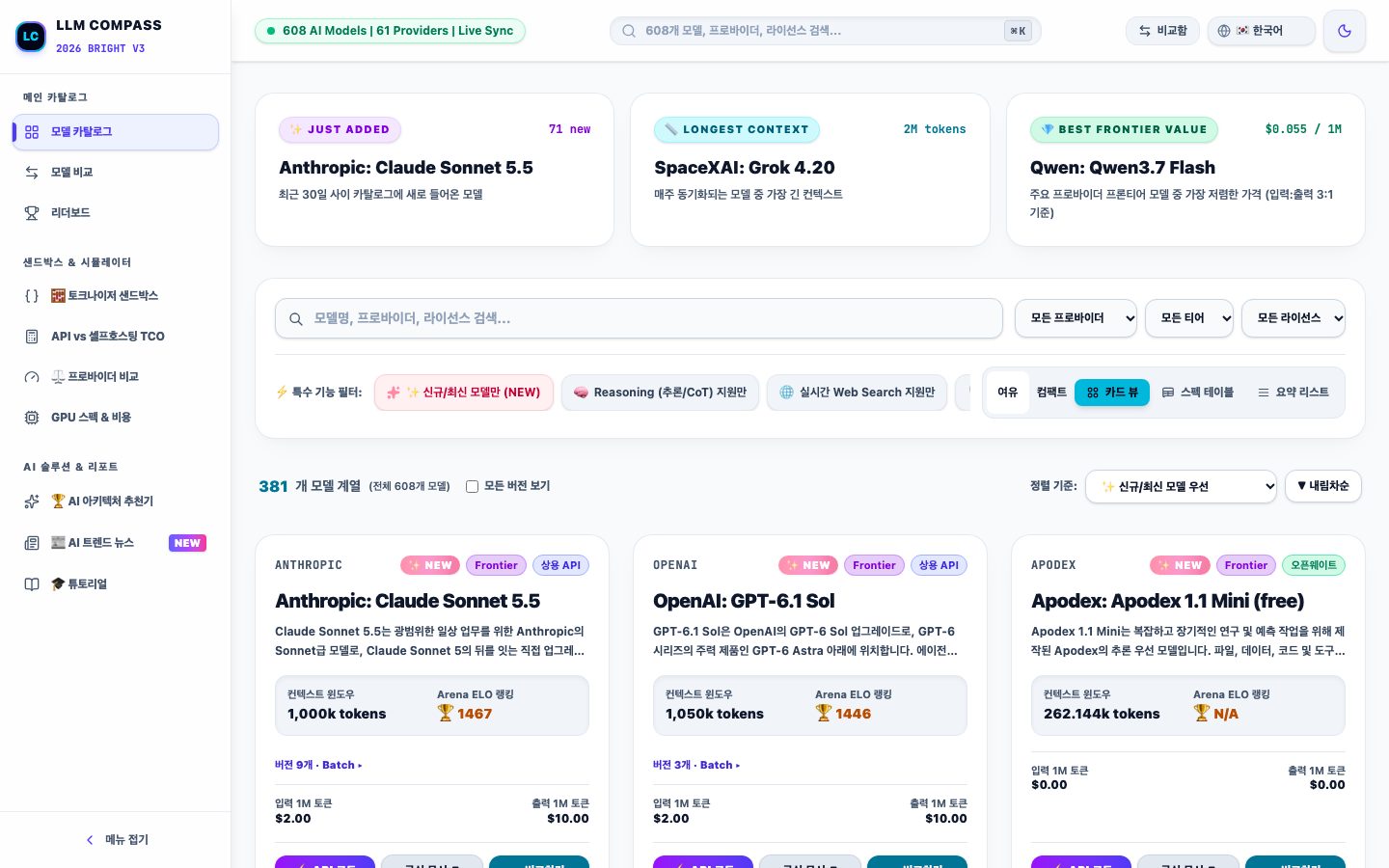
Task: Click the 262.144k tokens value on Apodex card
Action: click(1102, 715)
